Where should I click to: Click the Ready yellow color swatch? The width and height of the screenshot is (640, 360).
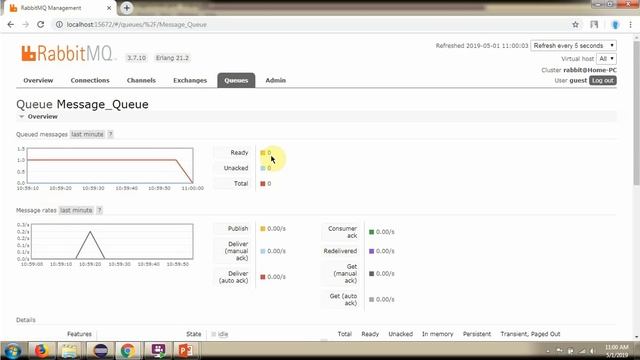pos(263,153)
